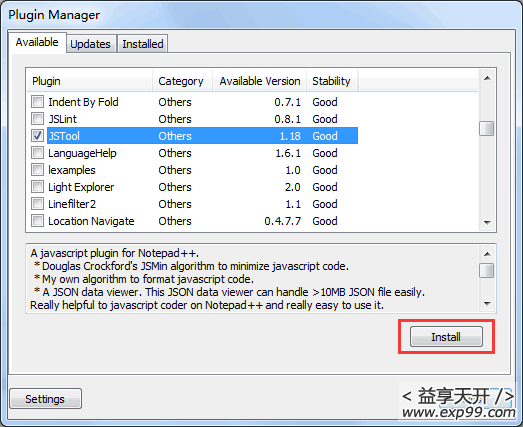This screenshot has height=427, width=523.
Task: Click plugin list scrollbar up arrow
Action: 487,78
